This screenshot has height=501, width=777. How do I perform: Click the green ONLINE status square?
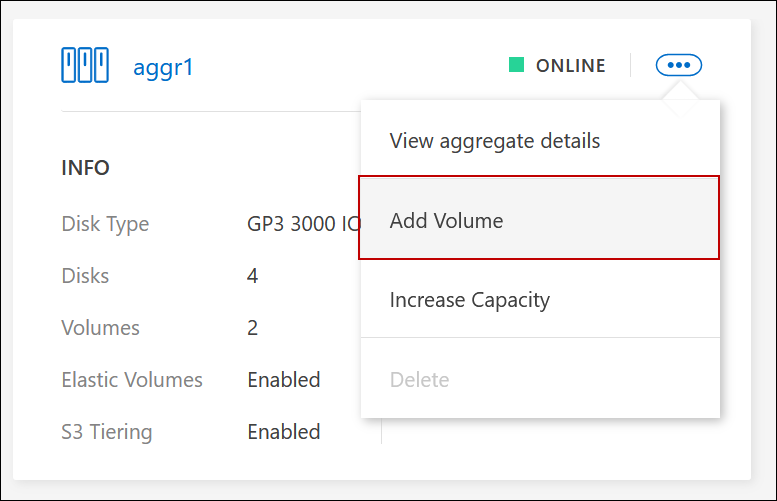[x=516, y=66]
